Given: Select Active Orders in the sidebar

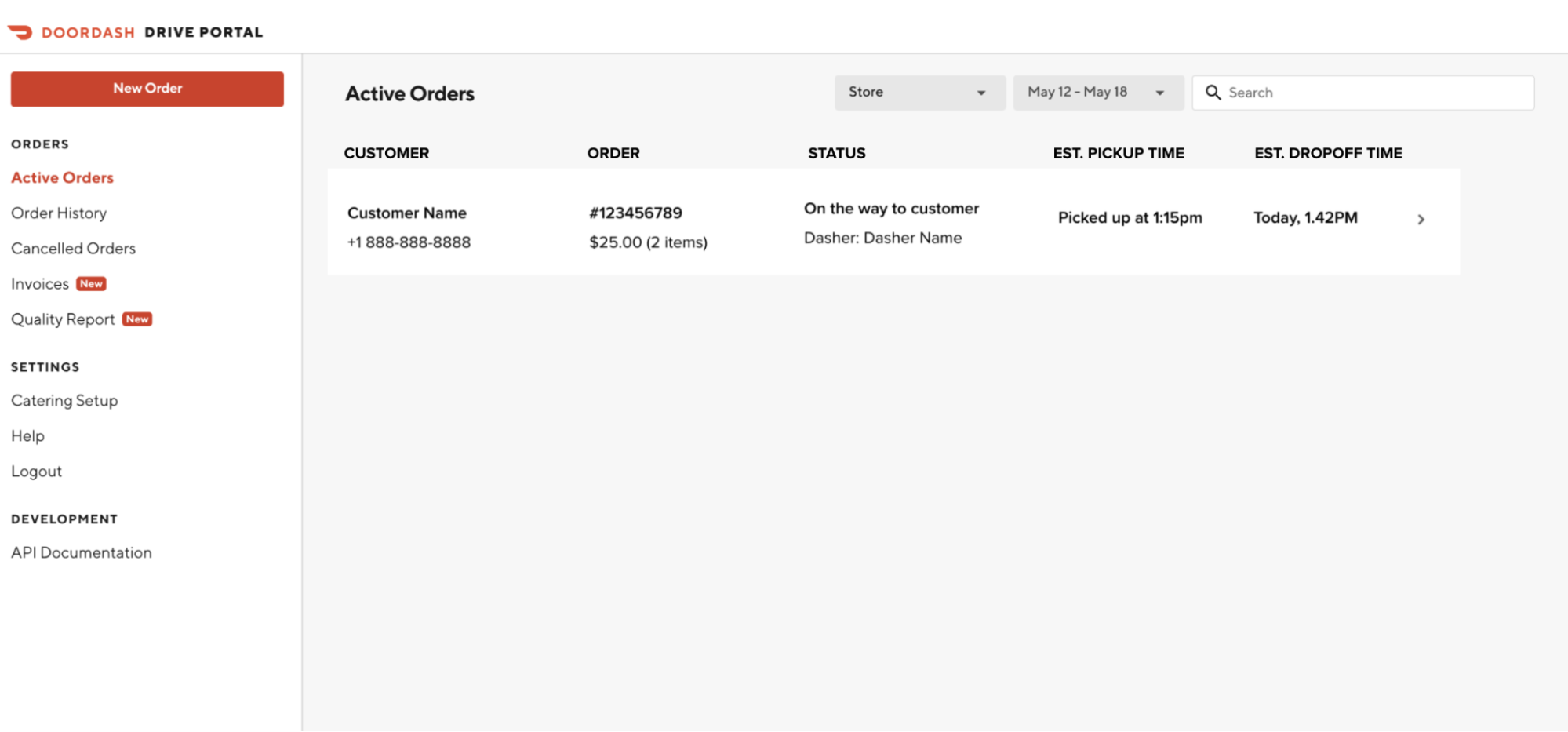Looking at the screenshot, I should tap(62, 177).
